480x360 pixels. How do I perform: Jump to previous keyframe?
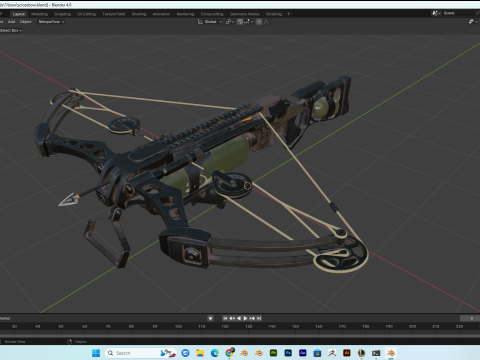click(x=232, y=318)
